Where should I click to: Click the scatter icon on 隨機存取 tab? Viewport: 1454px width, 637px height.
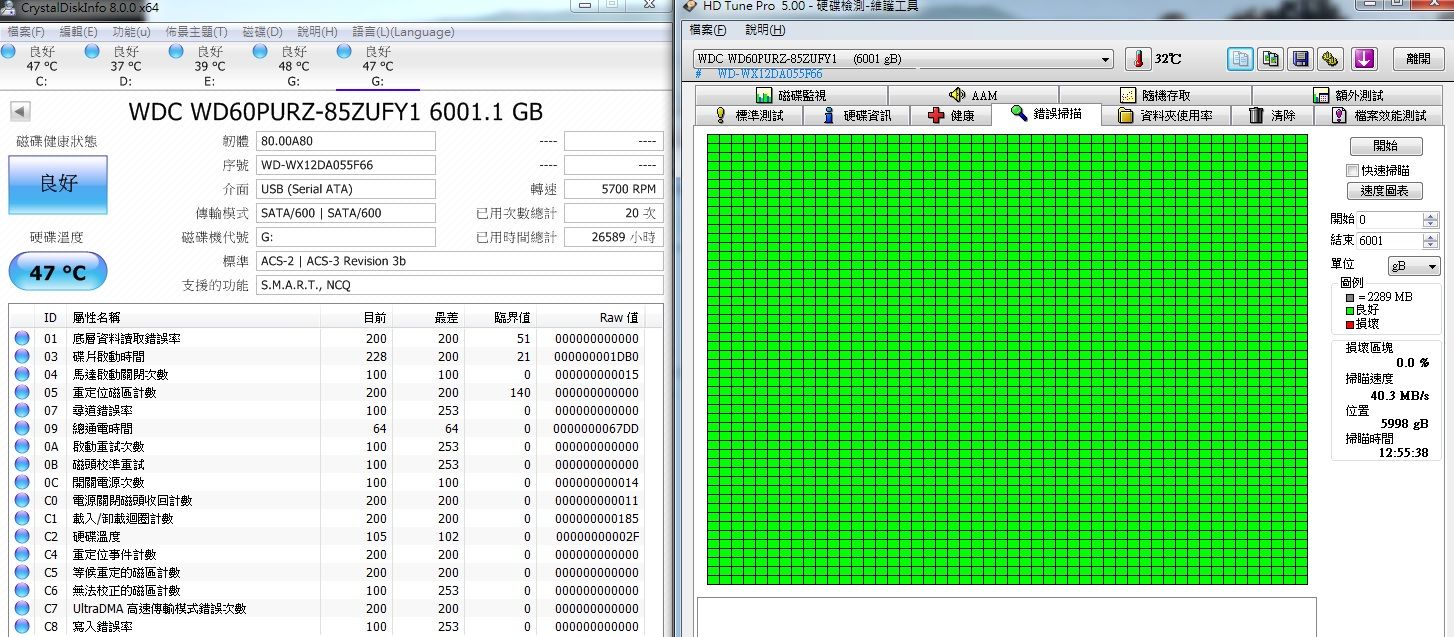pyautogui.click(x=1128, y=95)
